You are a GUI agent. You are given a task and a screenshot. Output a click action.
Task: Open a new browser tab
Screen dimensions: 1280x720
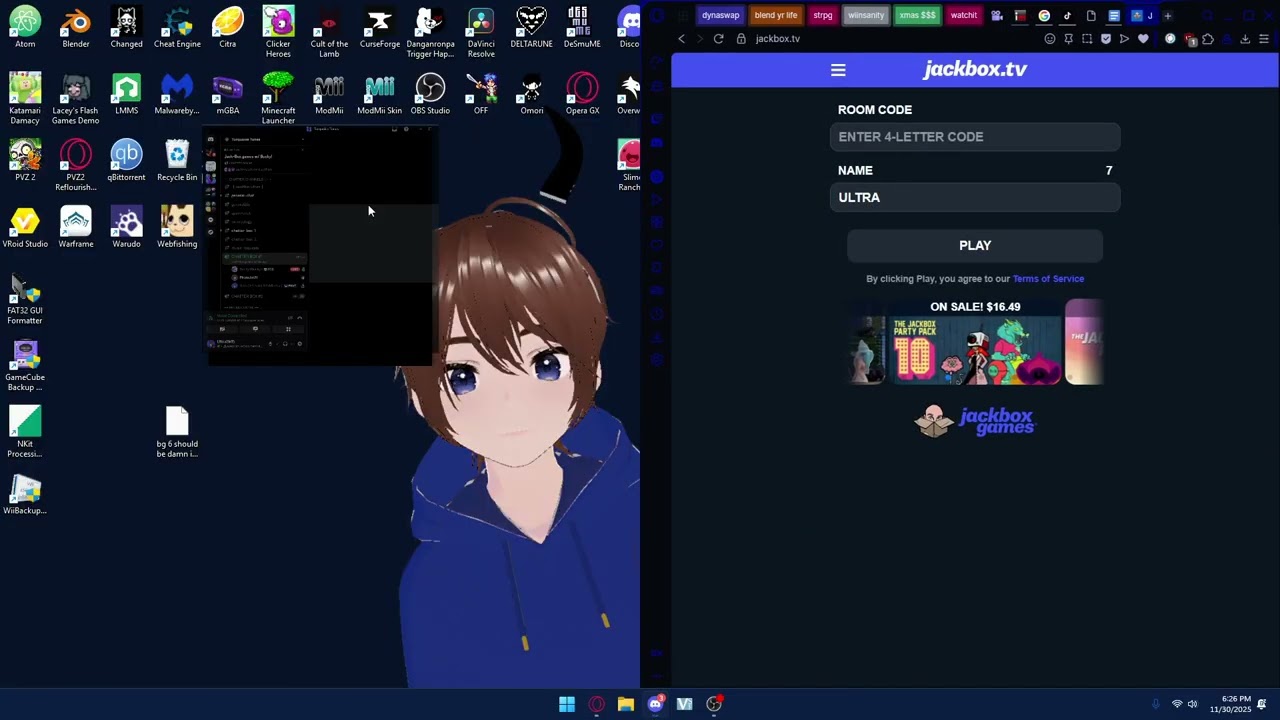click(x=1167, y=16)
